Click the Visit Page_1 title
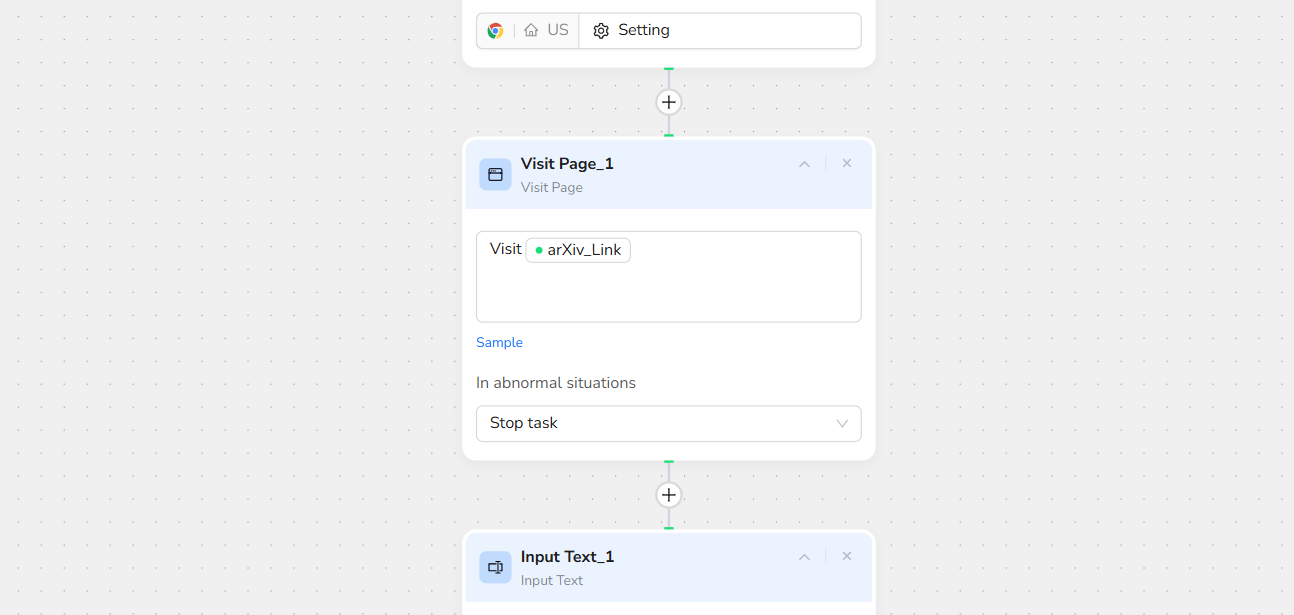Screen dimensions: 1294x615 click(x=567, y=164)
